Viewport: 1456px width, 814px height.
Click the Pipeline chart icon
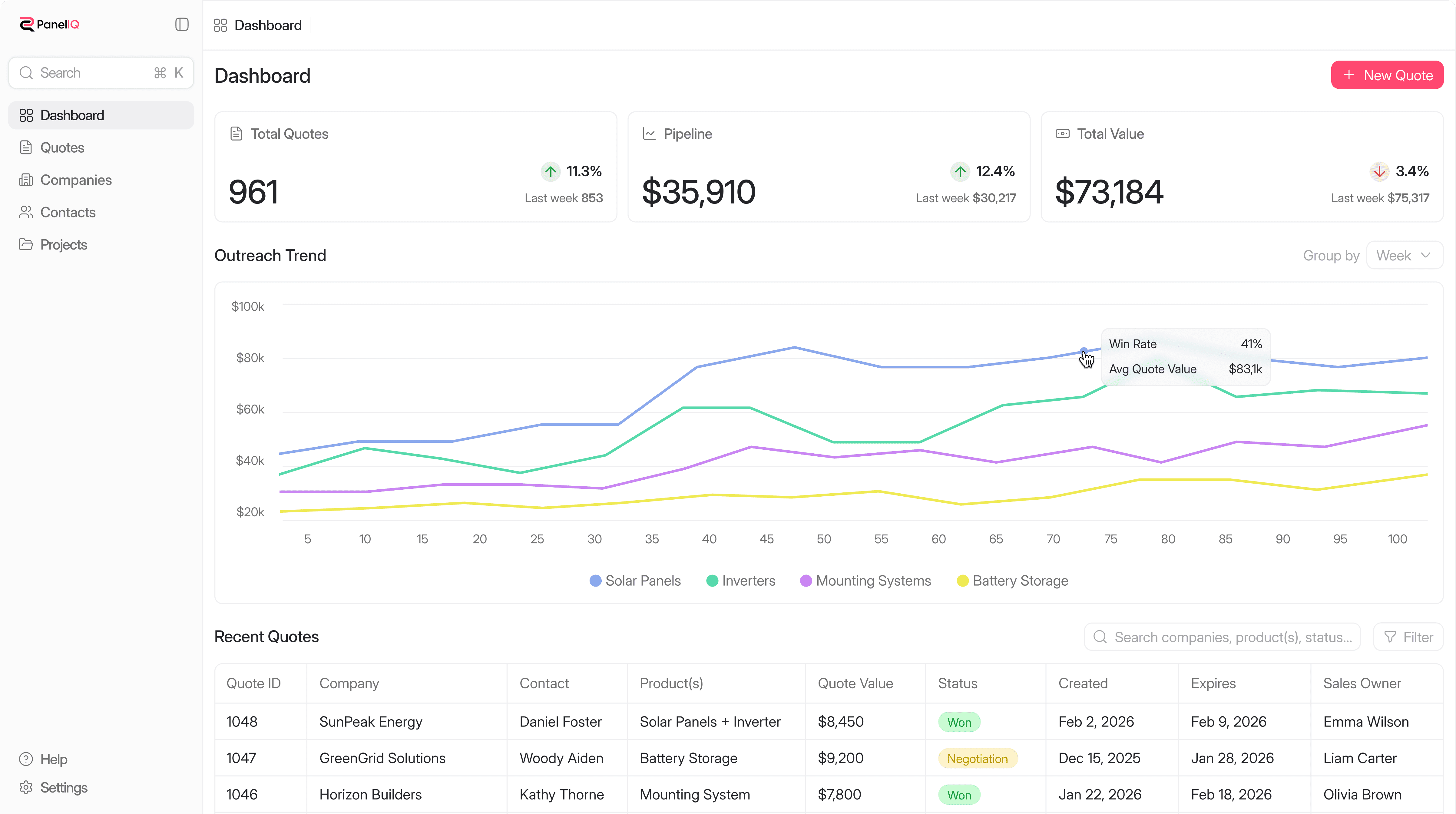tap(649, 134)
